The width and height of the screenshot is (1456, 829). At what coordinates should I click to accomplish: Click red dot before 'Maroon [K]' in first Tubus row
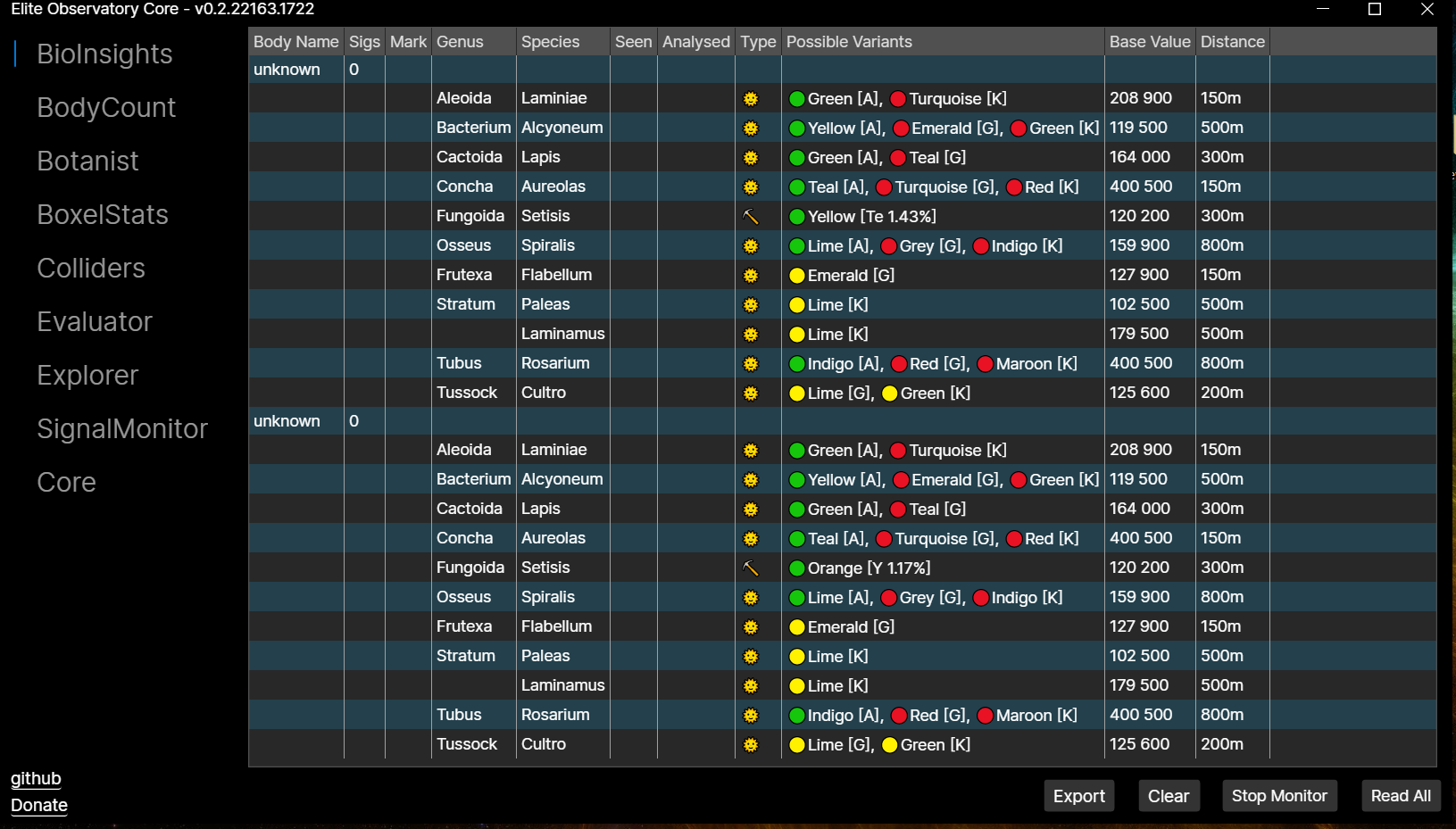click(x=986, y=364)
